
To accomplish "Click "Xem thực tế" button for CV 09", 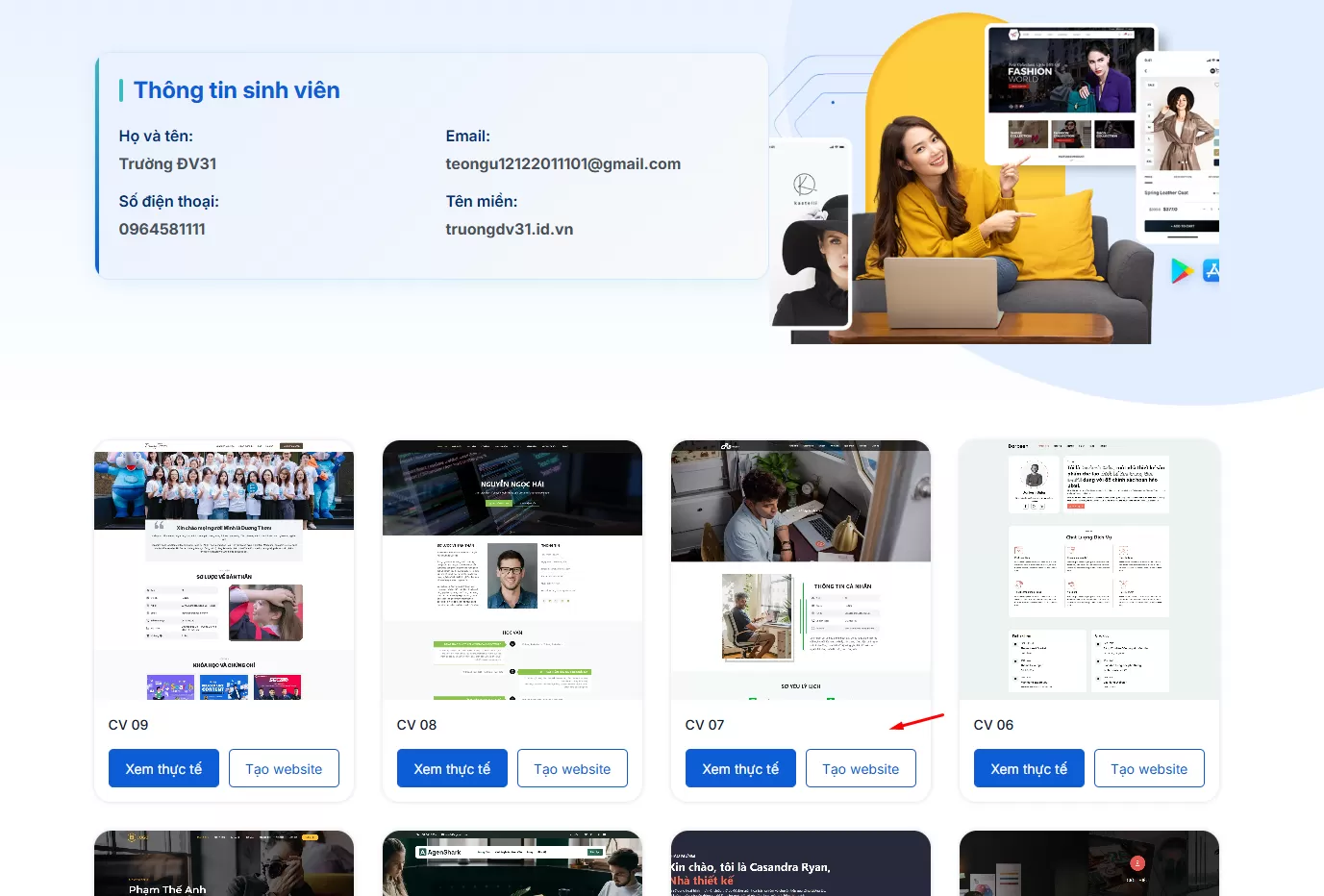I will point(163,768).
